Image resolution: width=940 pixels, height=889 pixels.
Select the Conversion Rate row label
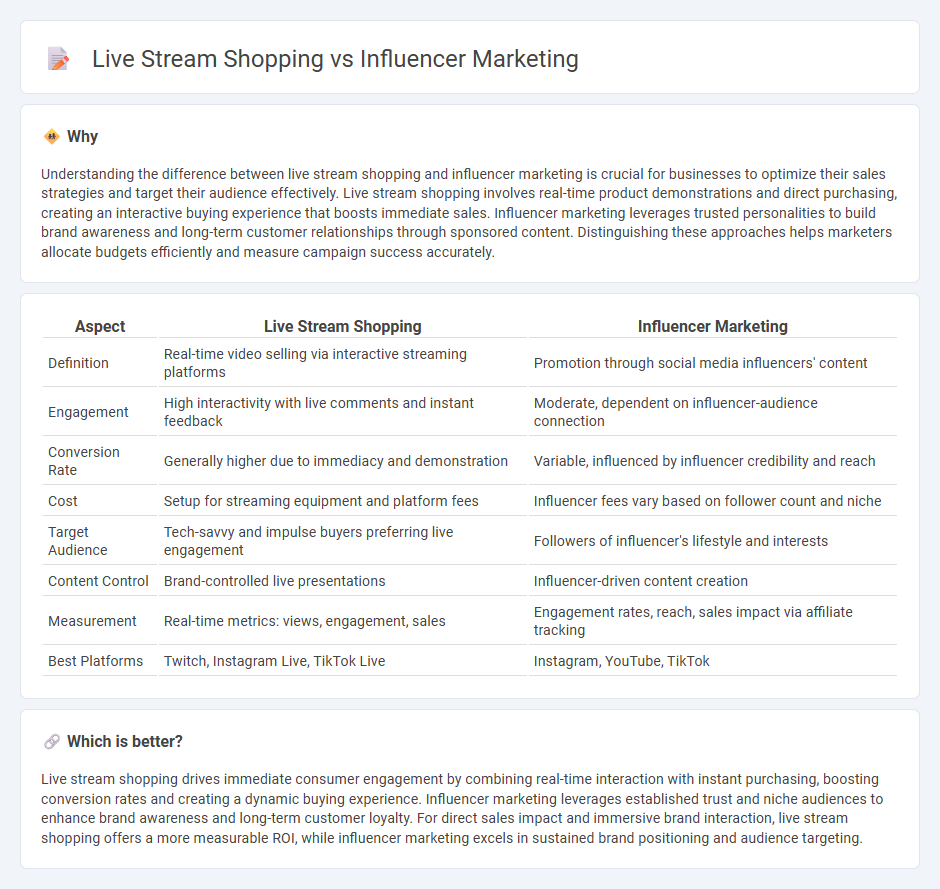click(x=84, y=461)
